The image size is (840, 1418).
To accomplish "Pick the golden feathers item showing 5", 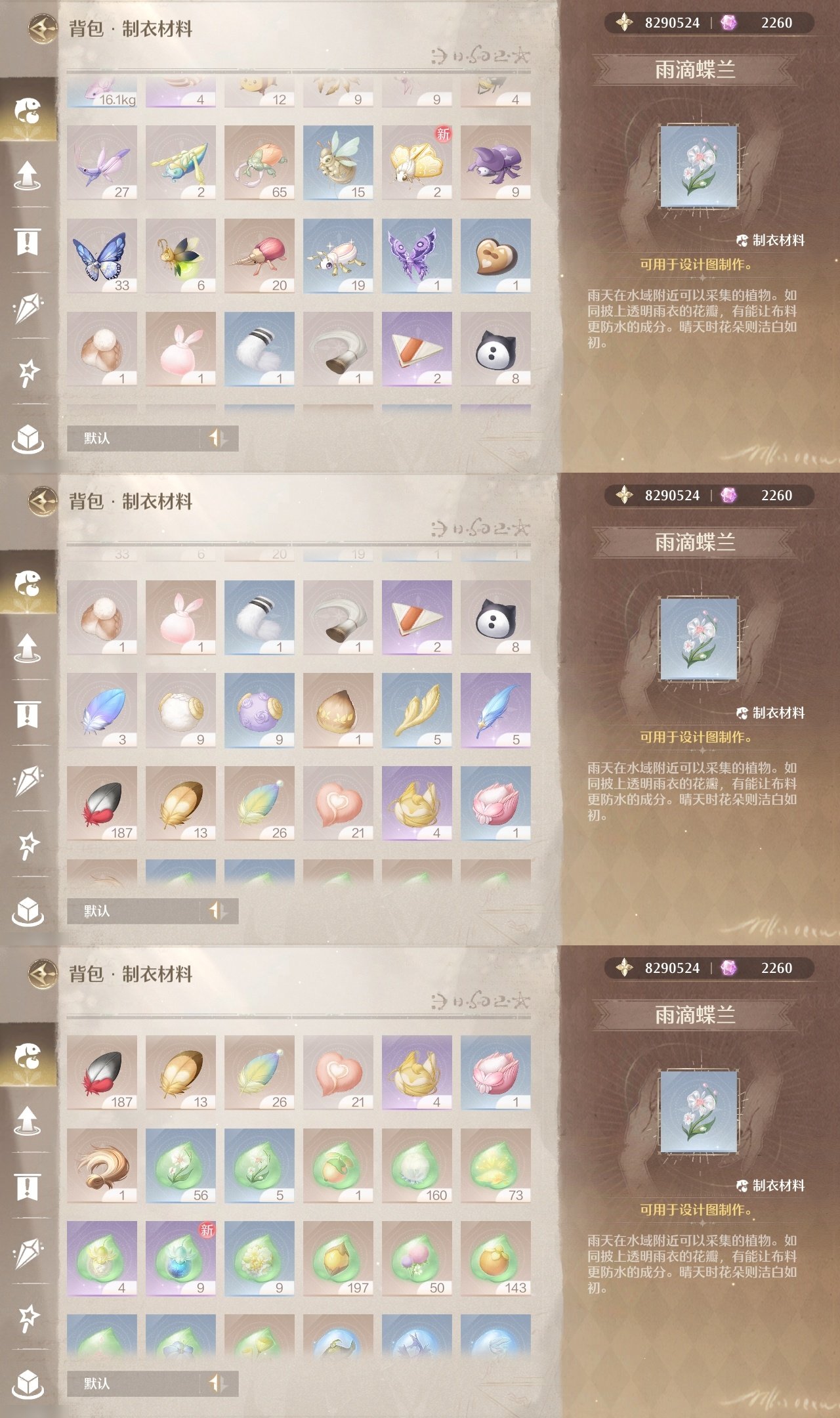I will tap(417, 710).
